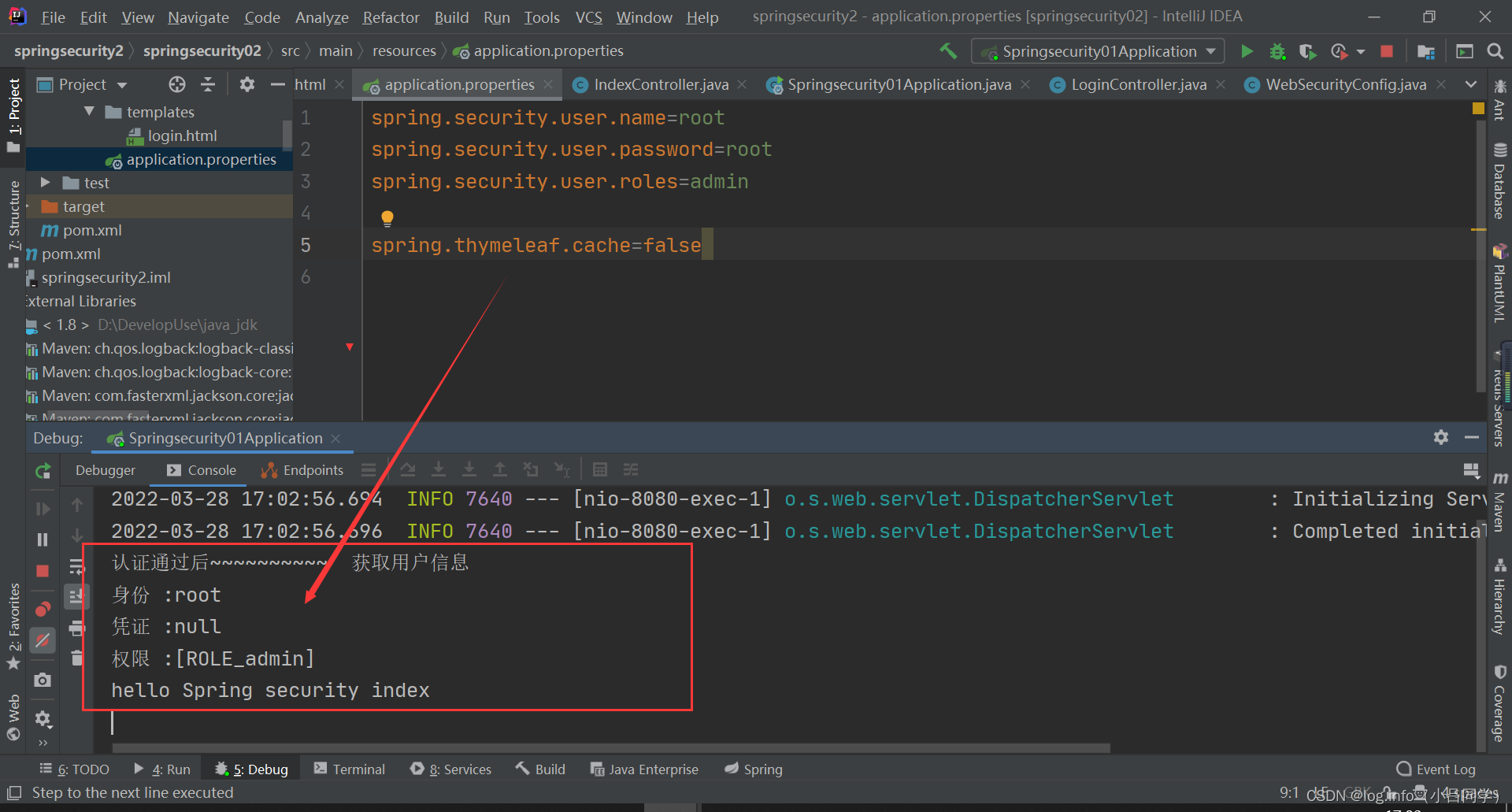The height and width of the screenshot is (812, 1512).
Task: Click the resources breadcrumb
Action: tap(404, 51)
